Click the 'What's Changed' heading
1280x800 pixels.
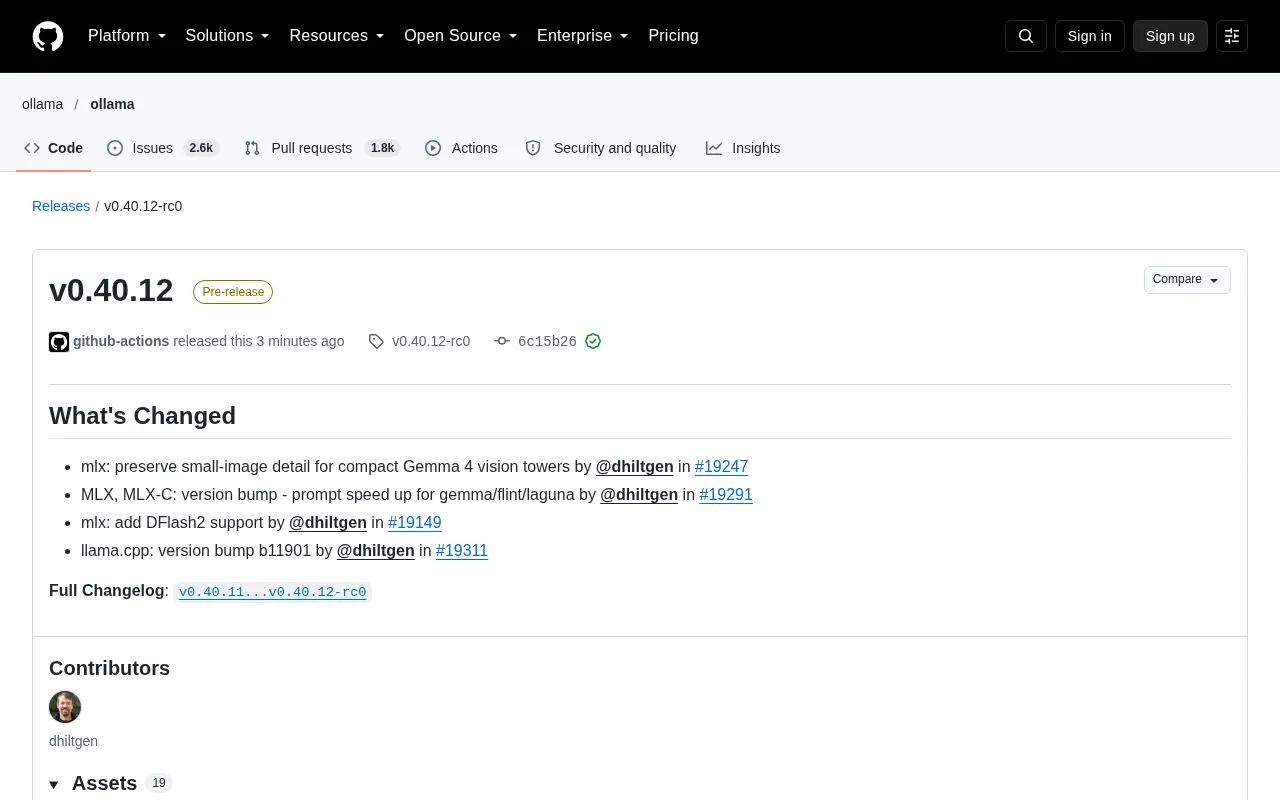pos(142,416)
